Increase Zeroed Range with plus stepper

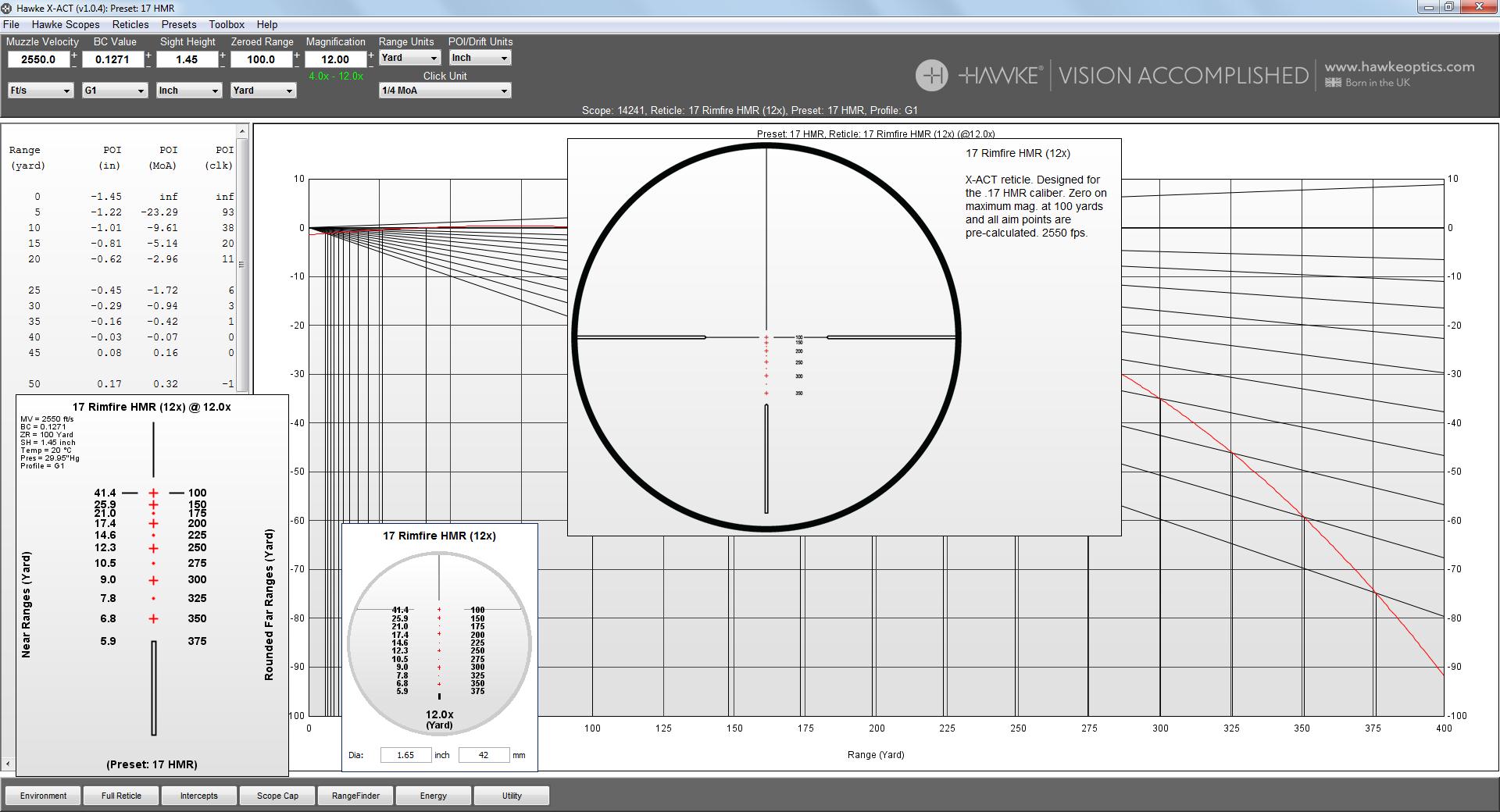pos(297,55)
